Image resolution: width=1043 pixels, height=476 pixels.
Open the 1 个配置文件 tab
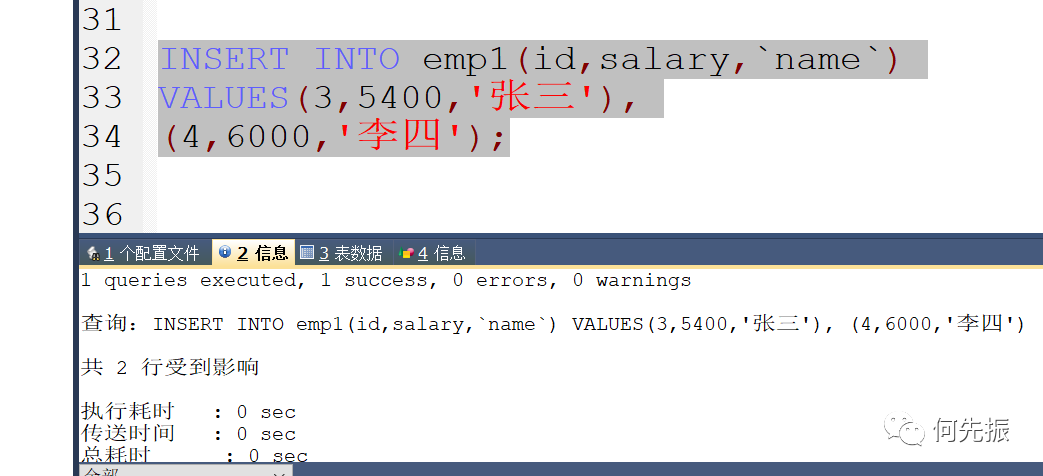pos(144,253)
